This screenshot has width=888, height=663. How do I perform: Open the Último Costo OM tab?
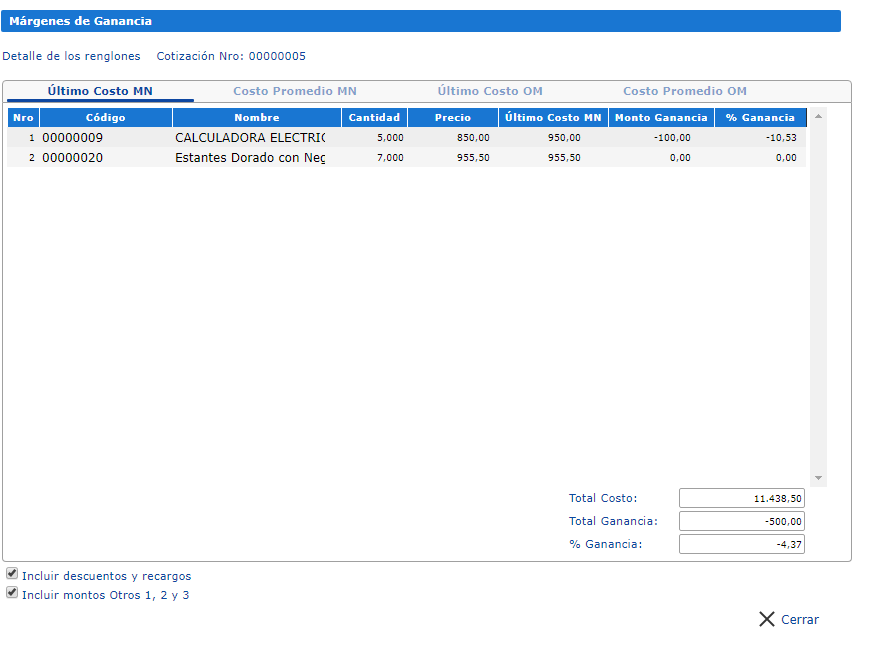pos(489,91)
